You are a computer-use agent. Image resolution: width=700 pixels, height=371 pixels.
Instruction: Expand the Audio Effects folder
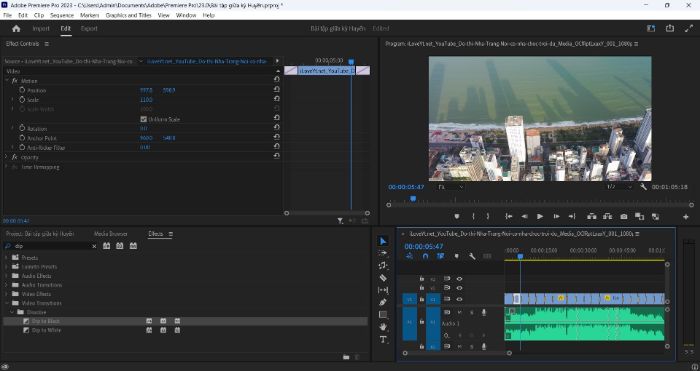coord(6,276)
